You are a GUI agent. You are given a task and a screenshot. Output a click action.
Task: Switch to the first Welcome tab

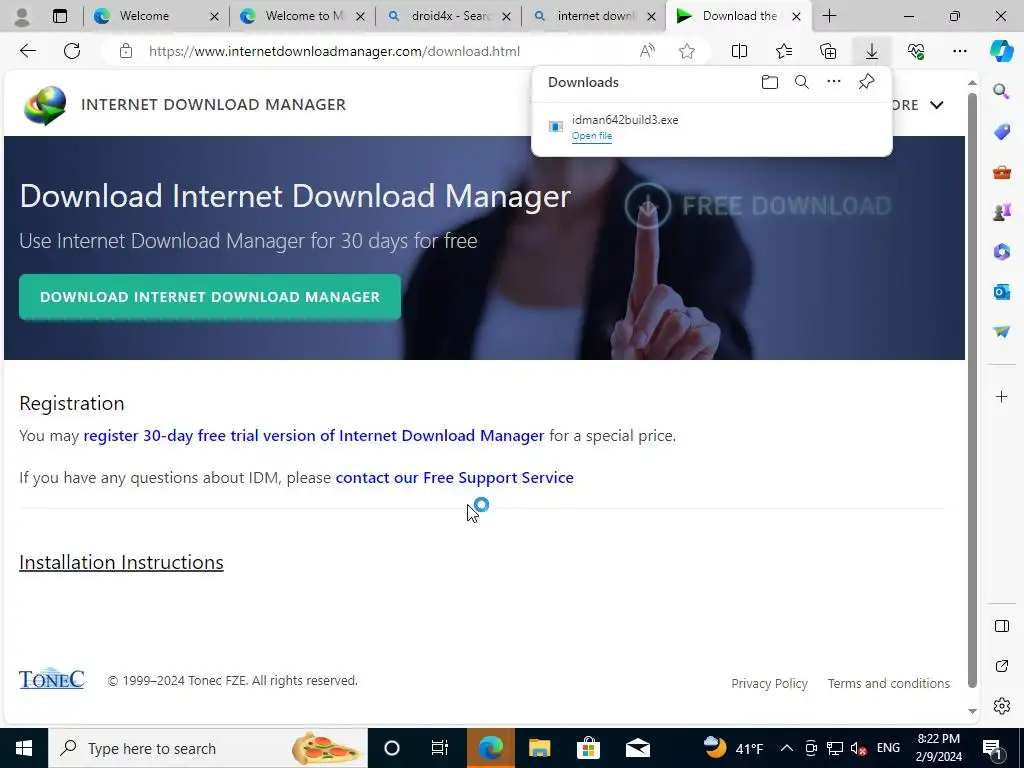click(x=155, y=16)
